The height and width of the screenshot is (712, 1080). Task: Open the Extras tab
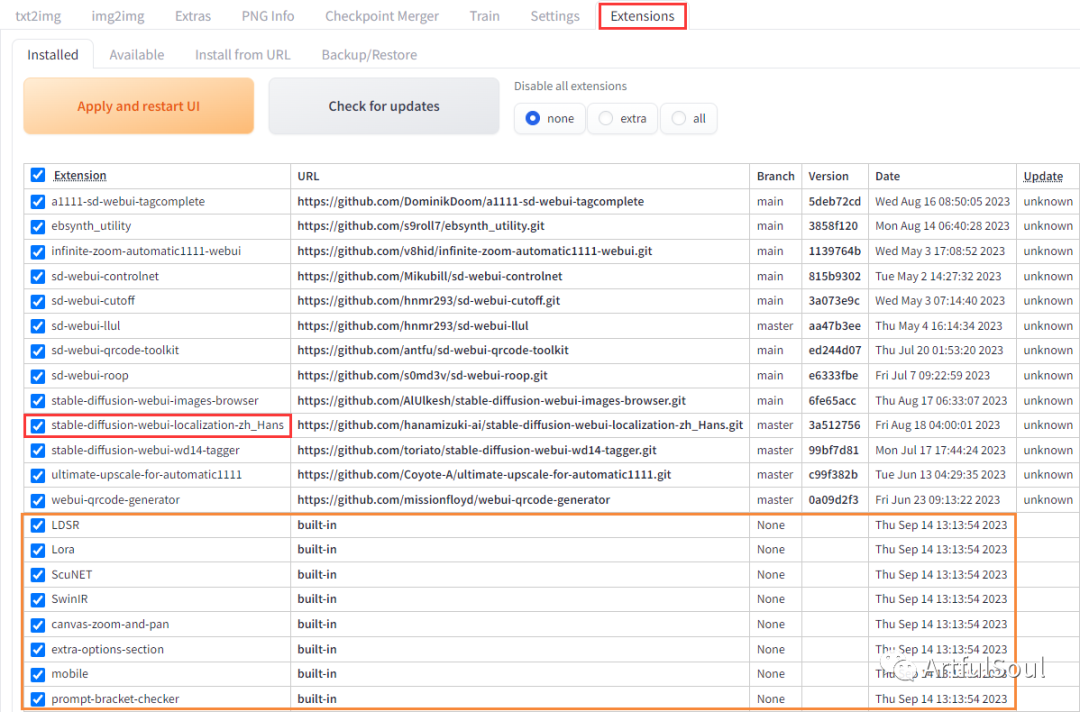[193, 16]
